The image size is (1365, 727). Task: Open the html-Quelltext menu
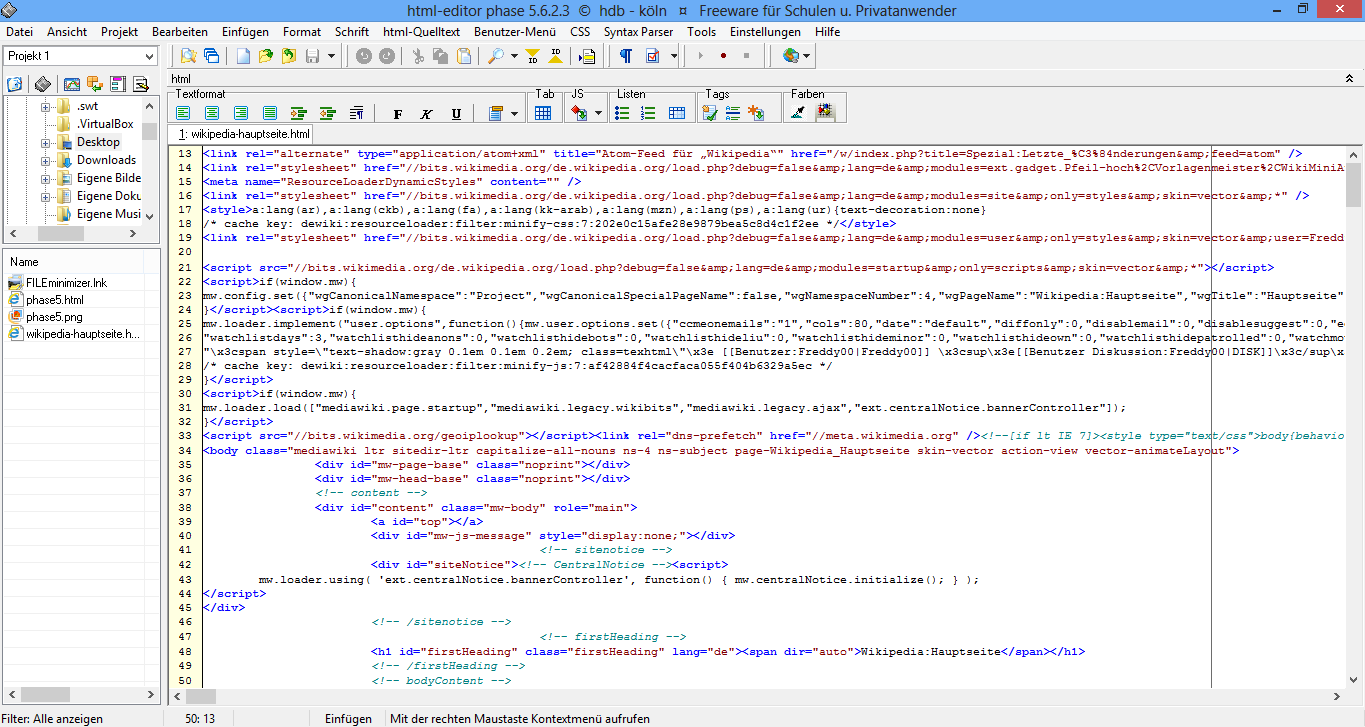(x=421, y=32)
